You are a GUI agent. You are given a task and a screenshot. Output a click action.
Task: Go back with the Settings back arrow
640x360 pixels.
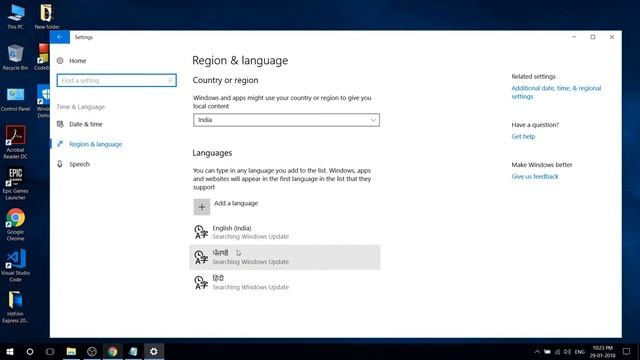pos(60,37)
